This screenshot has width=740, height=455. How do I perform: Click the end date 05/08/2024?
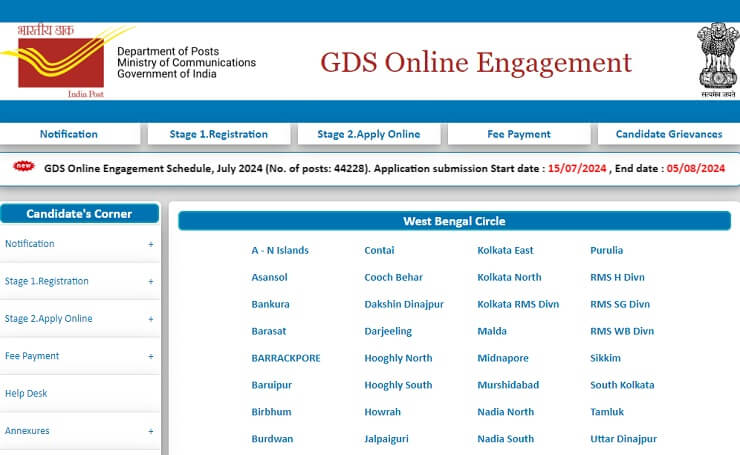tap(696, 169)
